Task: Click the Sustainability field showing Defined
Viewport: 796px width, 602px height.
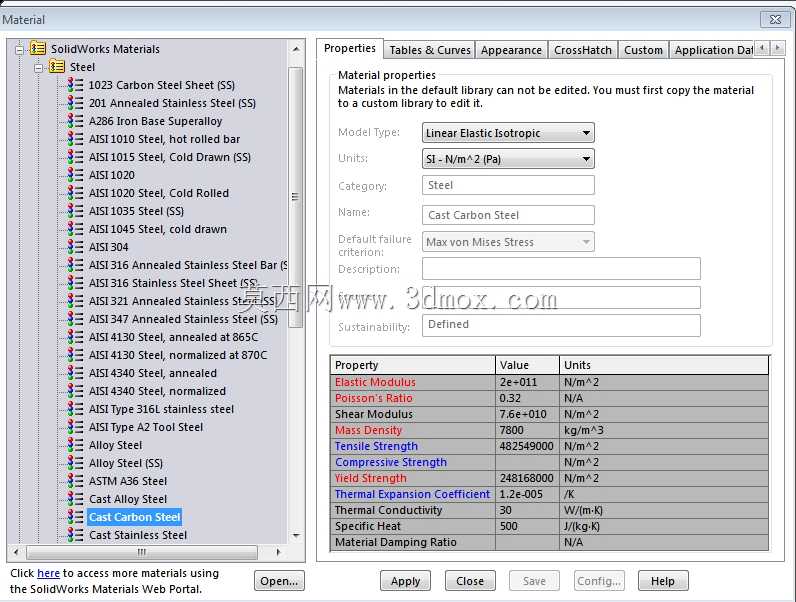Action: point(561,325)
